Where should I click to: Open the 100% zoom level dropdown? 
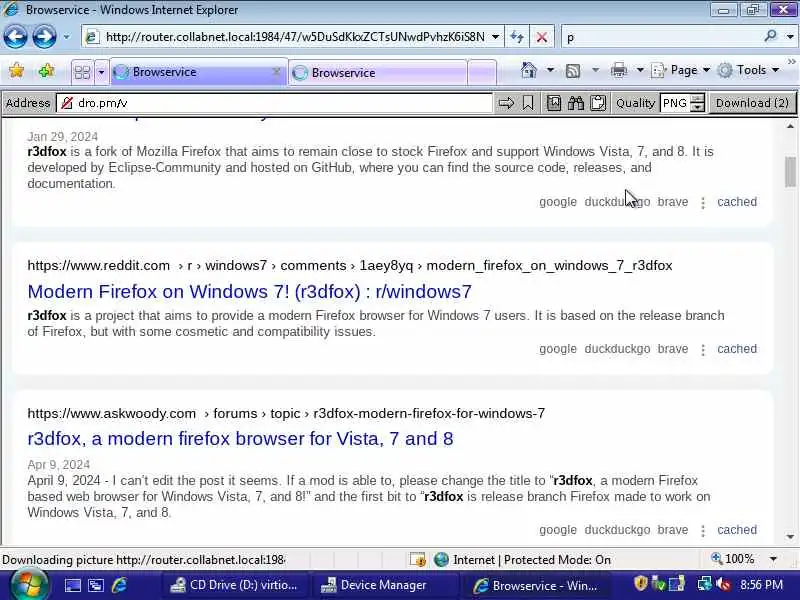click(773, 559)
